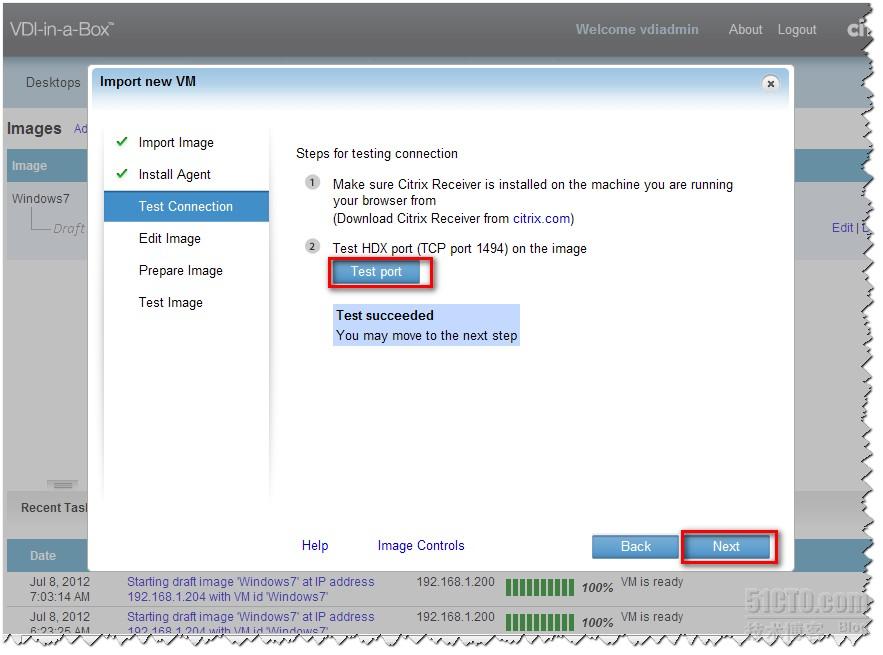Image resolution: width=883 pixels, height=655 pixels.
Task: Click the Date column header
Action: (x=43, y=555)
